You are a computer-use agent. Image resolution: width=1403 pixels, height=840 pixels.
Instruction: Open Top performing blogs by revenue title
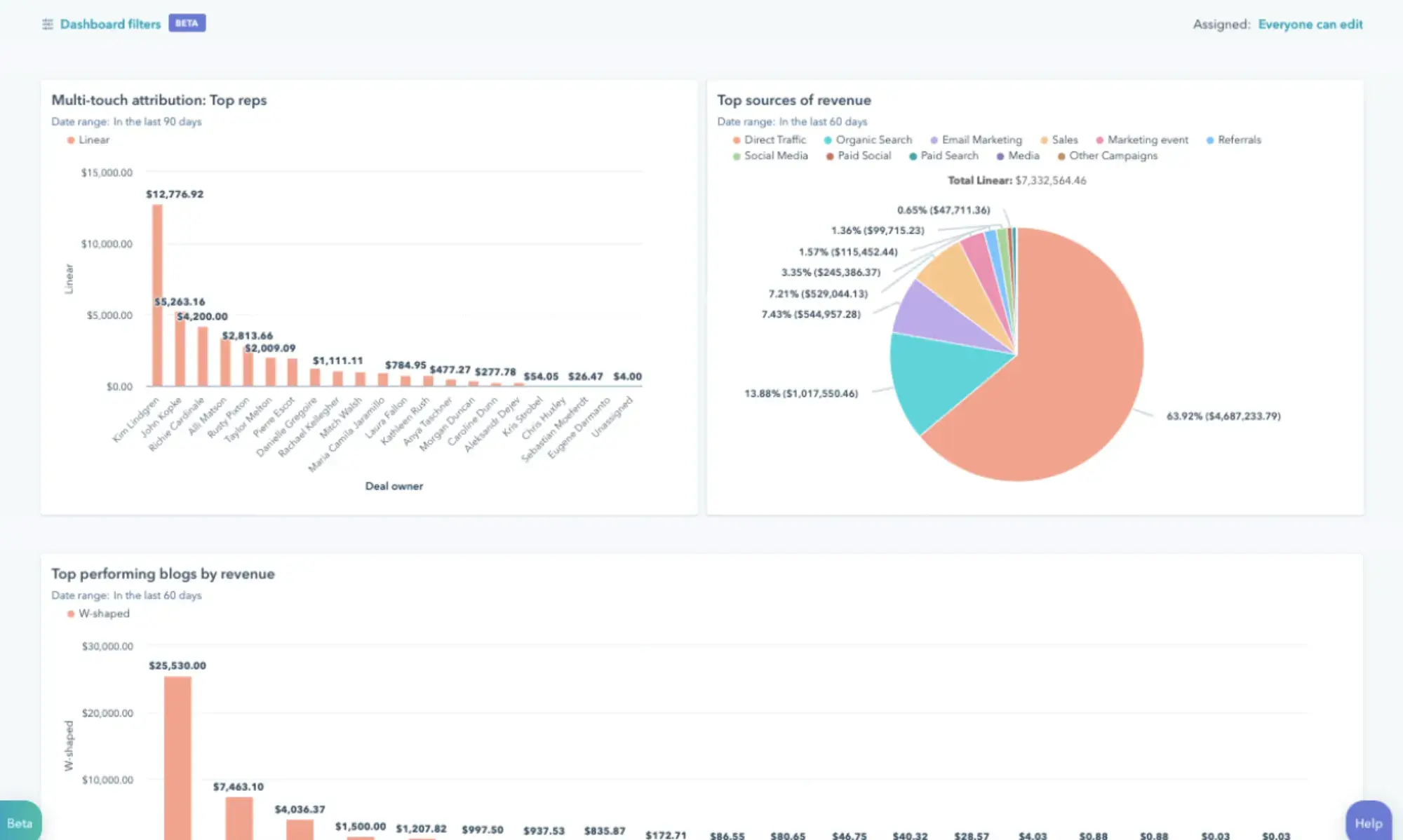coord(163,574)
